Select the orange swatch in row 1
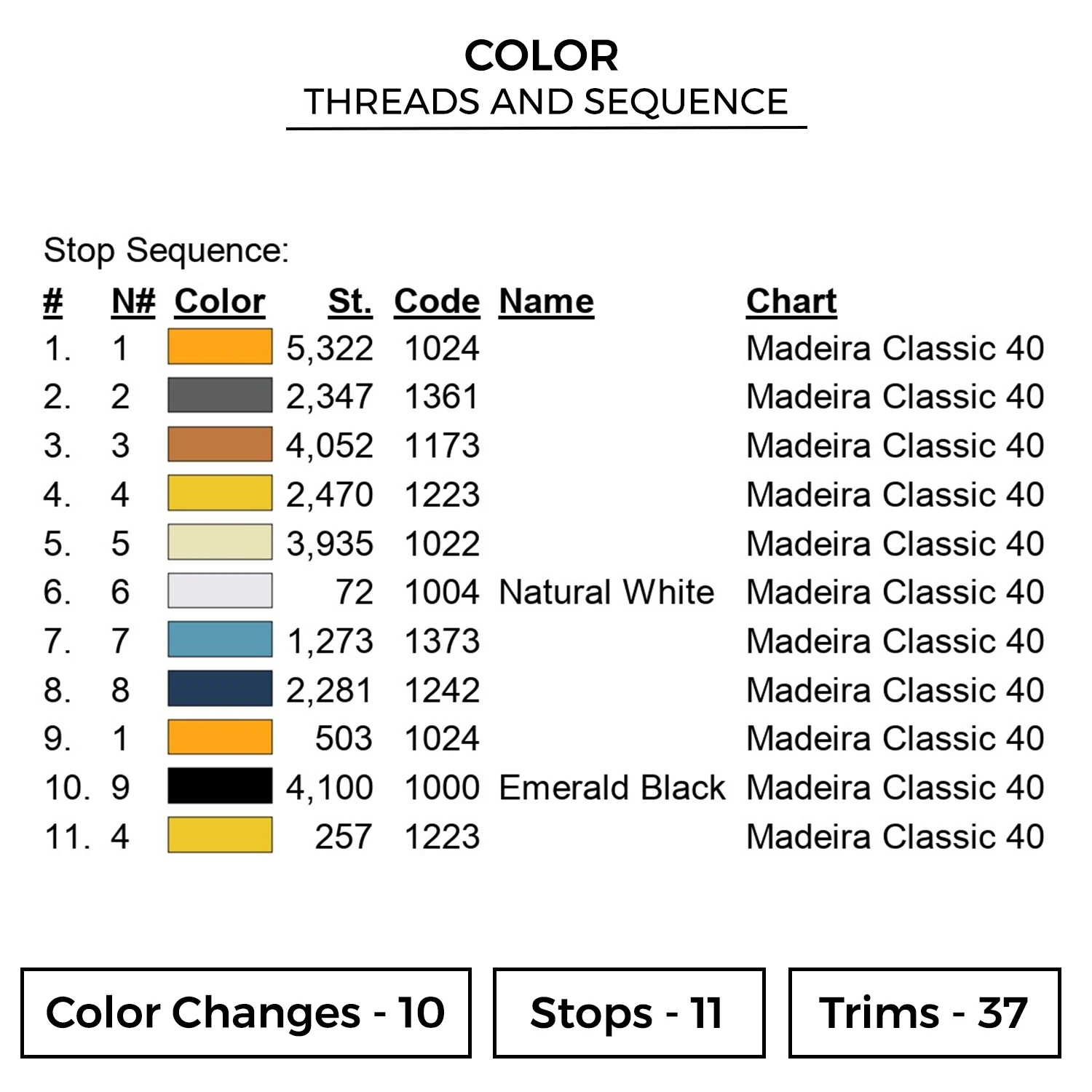This screenshot has width=1092, height=1092. pos(220,347)
